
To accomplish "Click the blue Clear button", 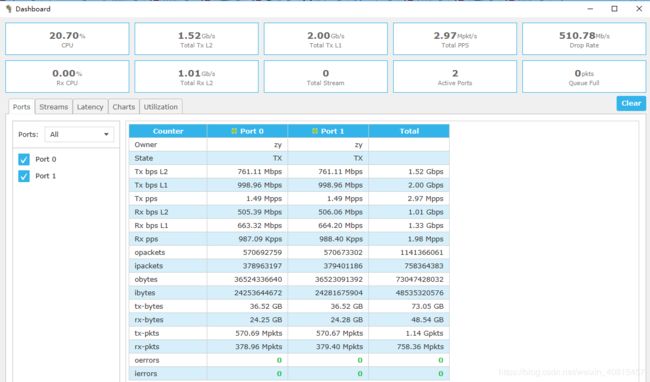I will coord(631,103).
